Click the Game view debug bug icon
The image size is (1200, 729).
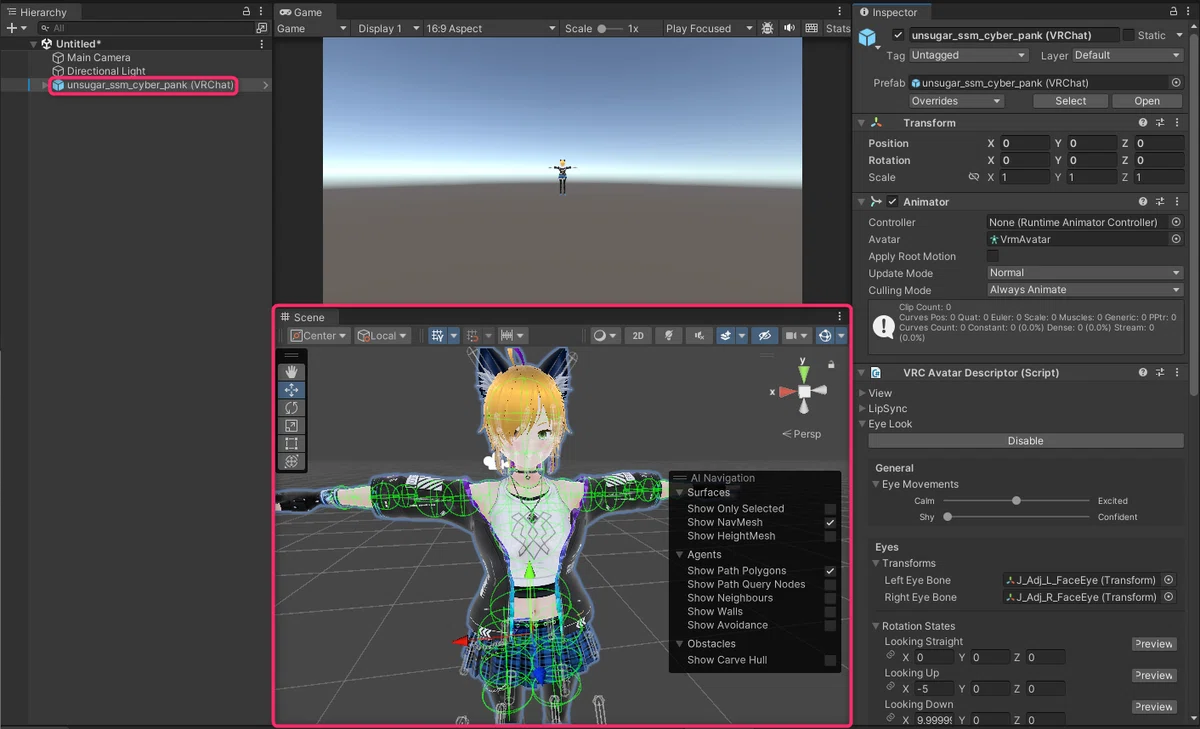pos(768,29)
